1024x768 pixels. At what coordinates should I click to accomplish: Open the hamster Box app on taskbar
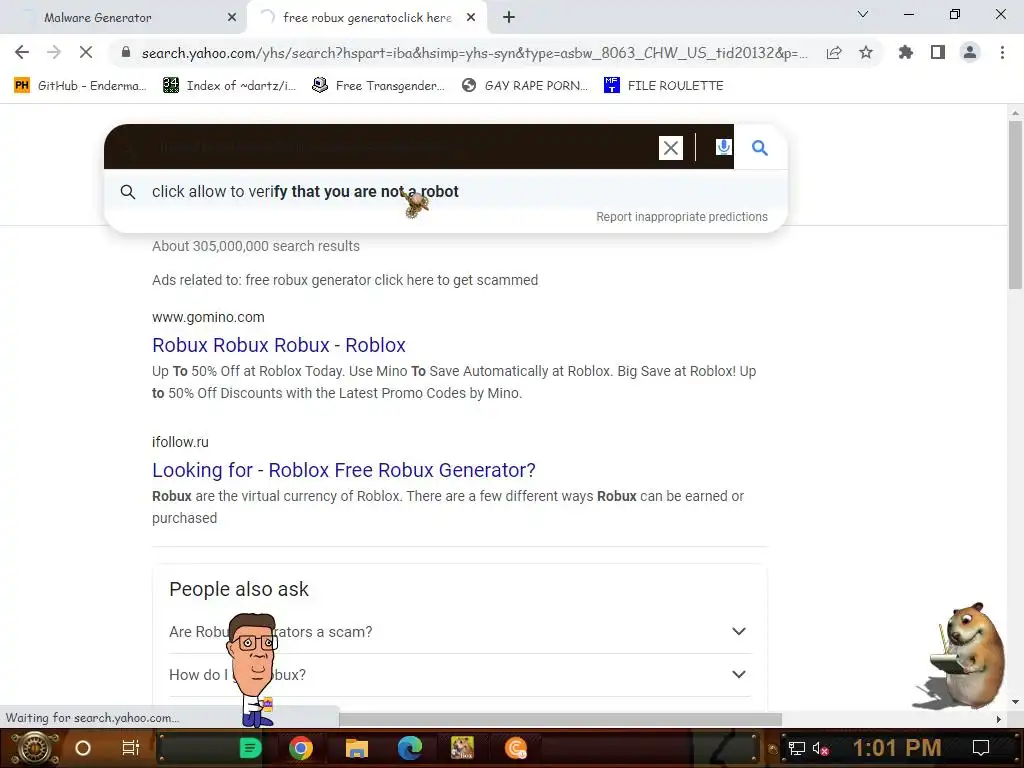click(462, 748)
